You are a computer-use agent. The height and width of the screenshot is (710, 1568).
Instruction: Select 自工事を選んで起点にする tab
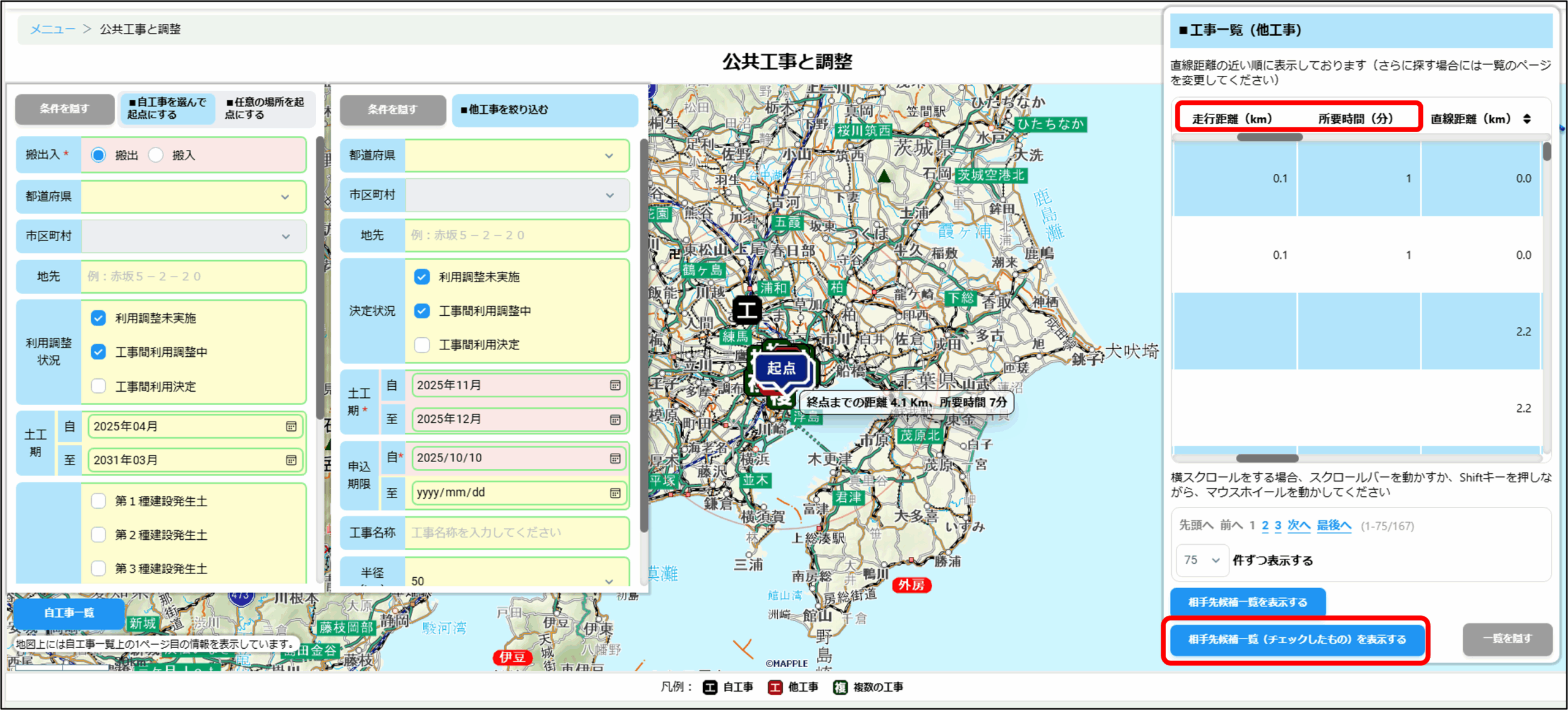[167, 108]
